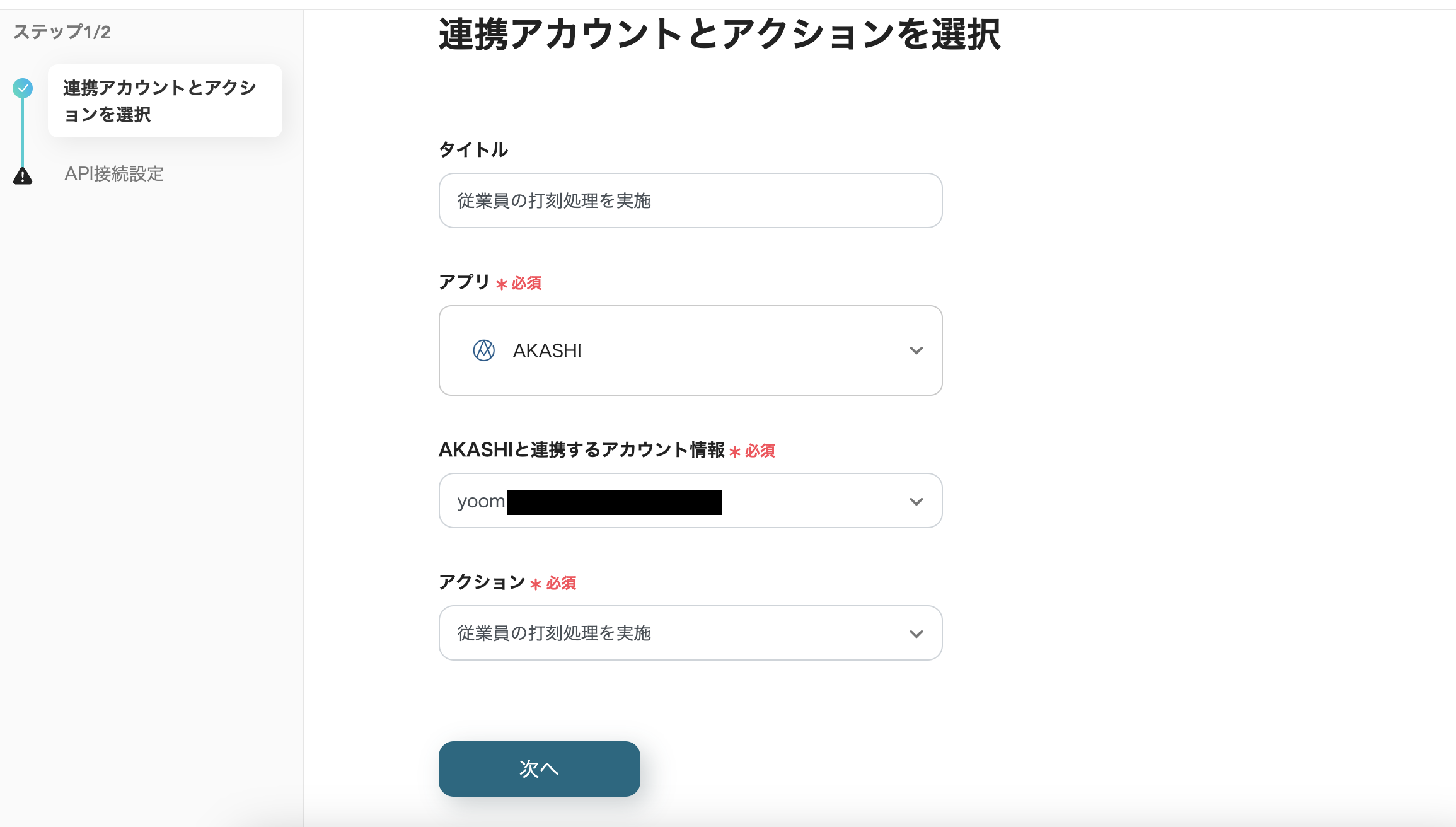Open the AKASHI account selection dropdown
Viewport: 1456px width, 827px height.
[690, 501]
